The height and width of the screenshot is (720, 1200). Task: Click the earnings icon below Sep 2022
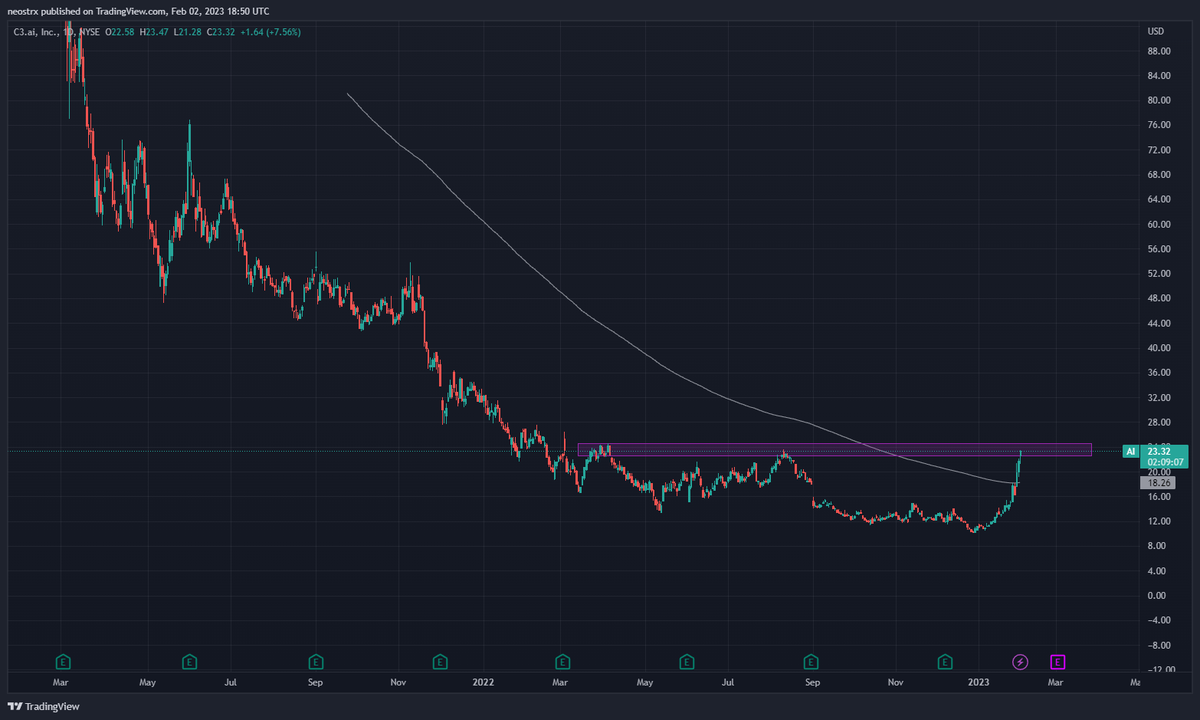click(x=811, y=661)
